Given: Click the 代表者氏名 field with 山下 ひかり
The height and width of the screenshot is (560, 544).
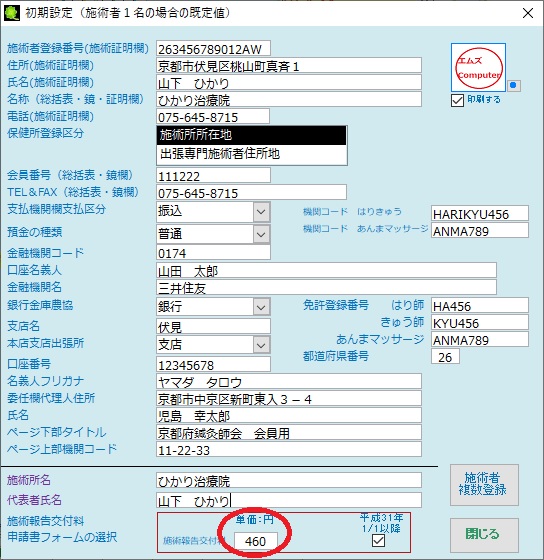Looking at the screenshot, I should (x=289, y=500).
